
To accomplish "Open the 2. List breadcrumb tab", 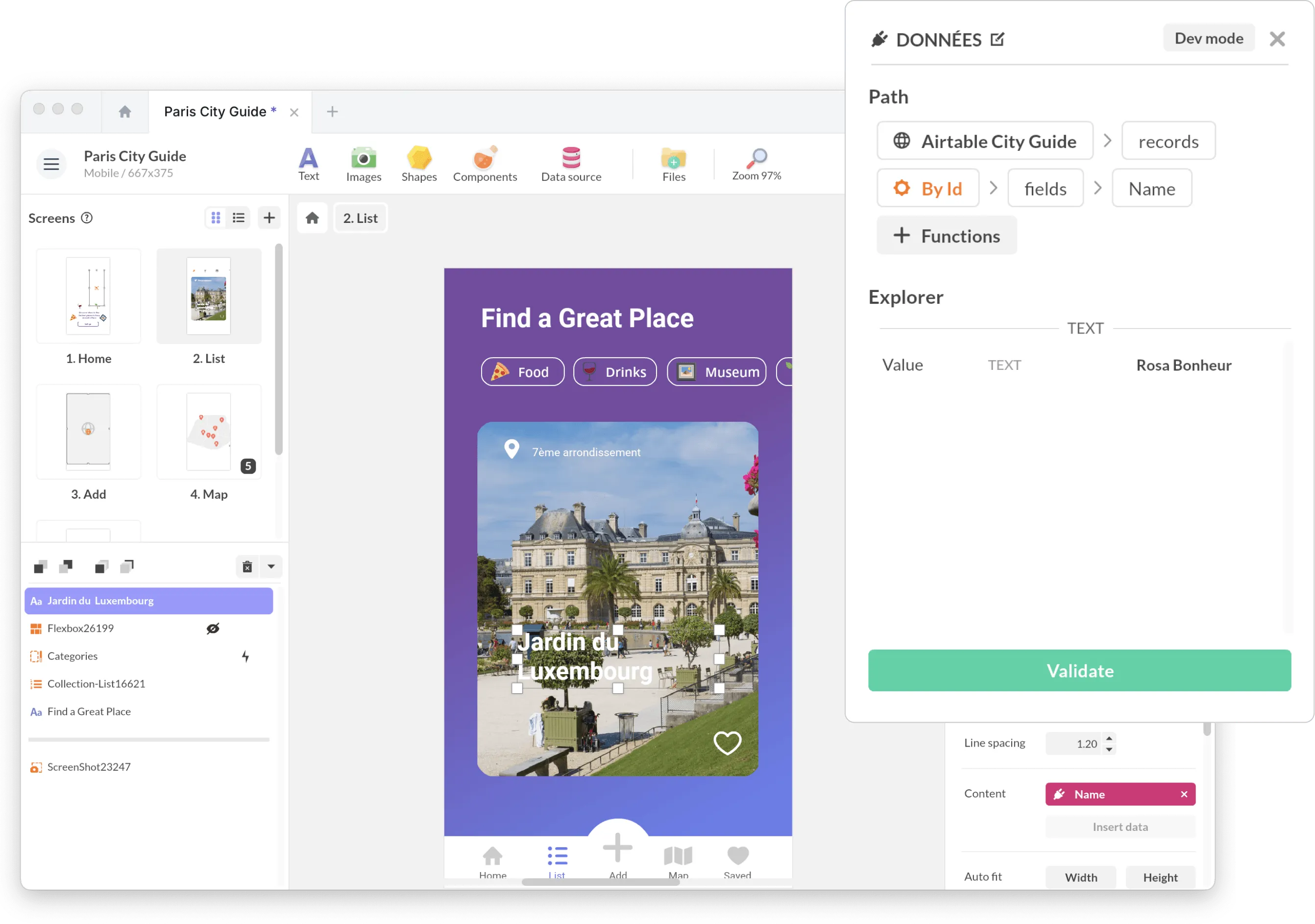I will point(360,218).
